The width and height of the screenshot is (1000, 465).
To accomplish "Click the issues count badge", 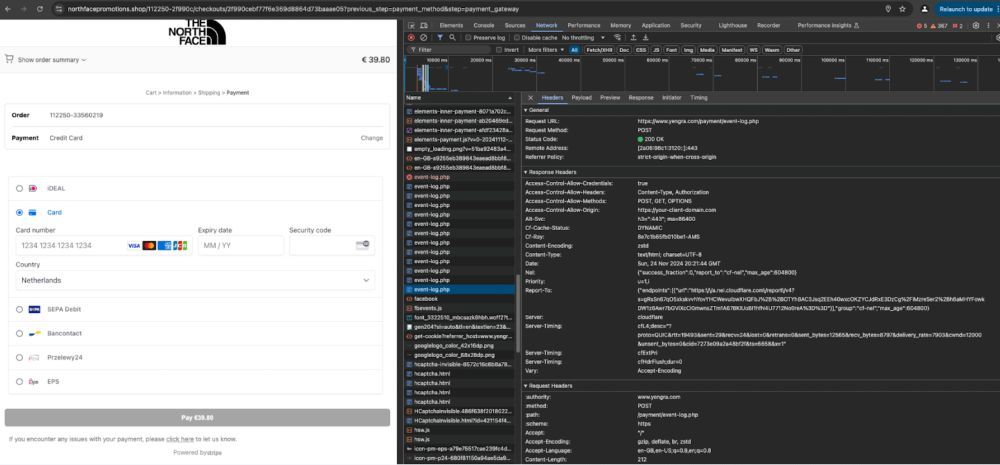I will tap(957, 26).
